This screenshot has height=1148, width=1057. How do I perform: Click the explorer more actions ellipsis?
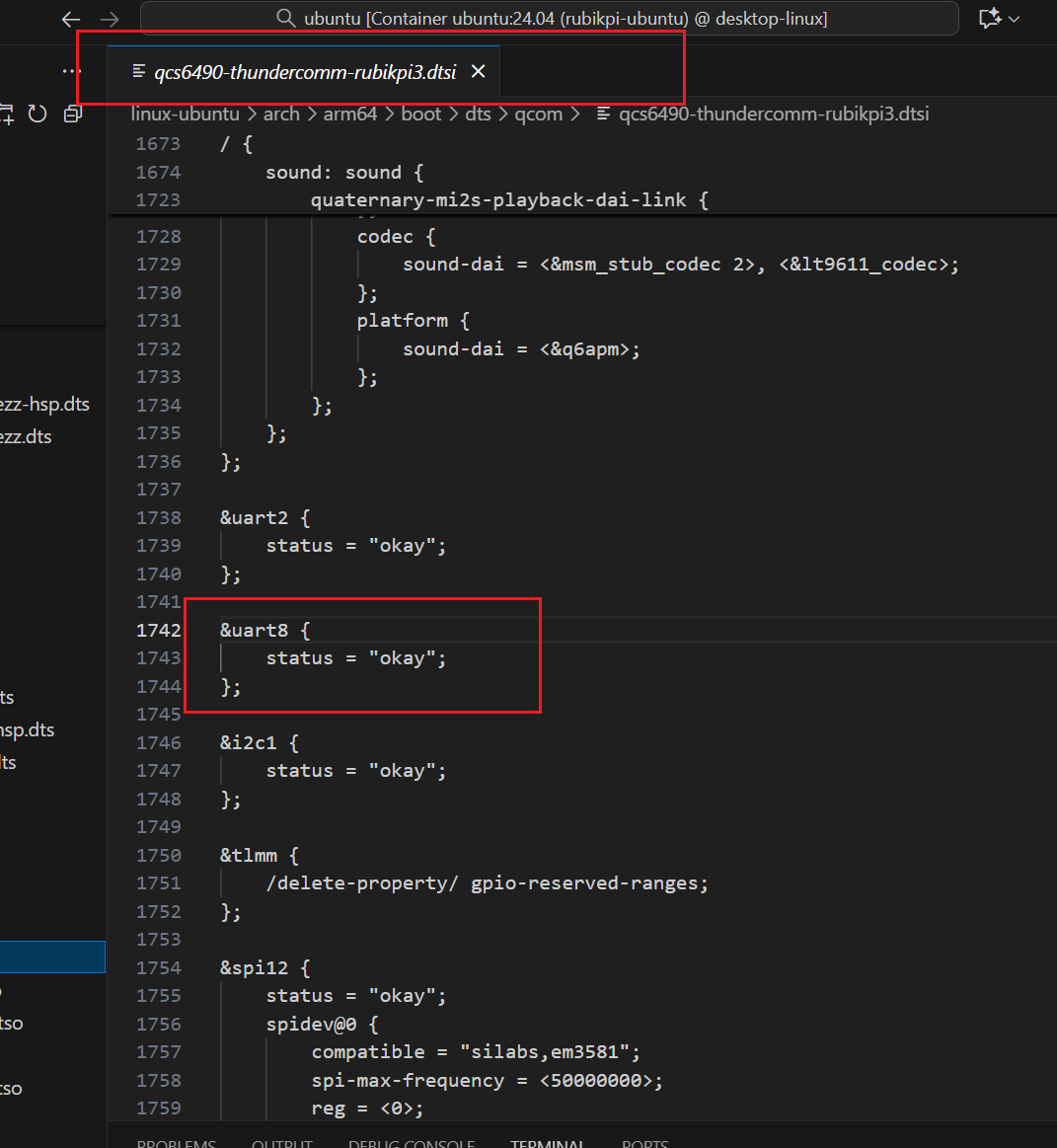tap(71, 71)
